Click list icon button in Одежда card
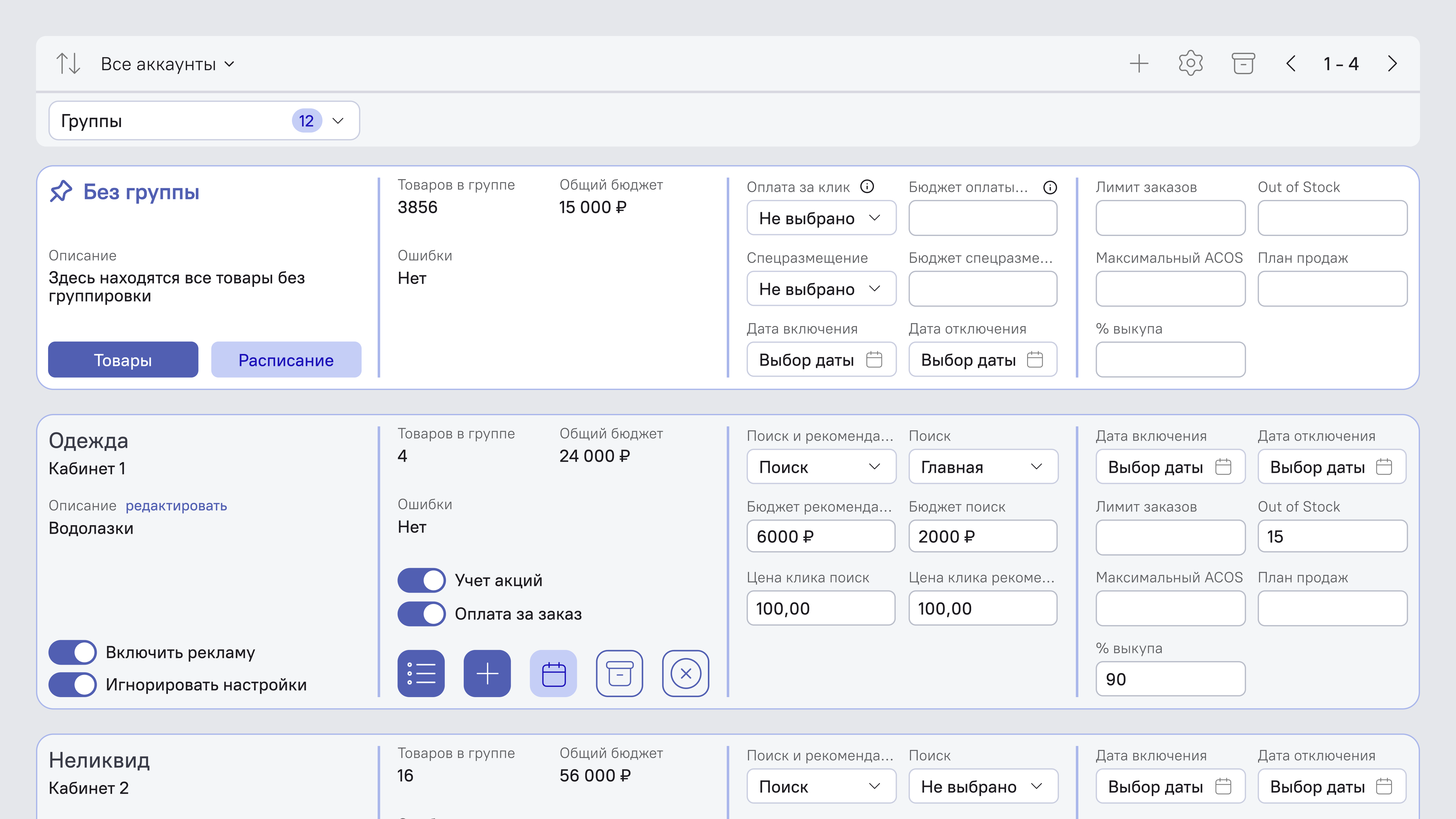 point(421,673)
